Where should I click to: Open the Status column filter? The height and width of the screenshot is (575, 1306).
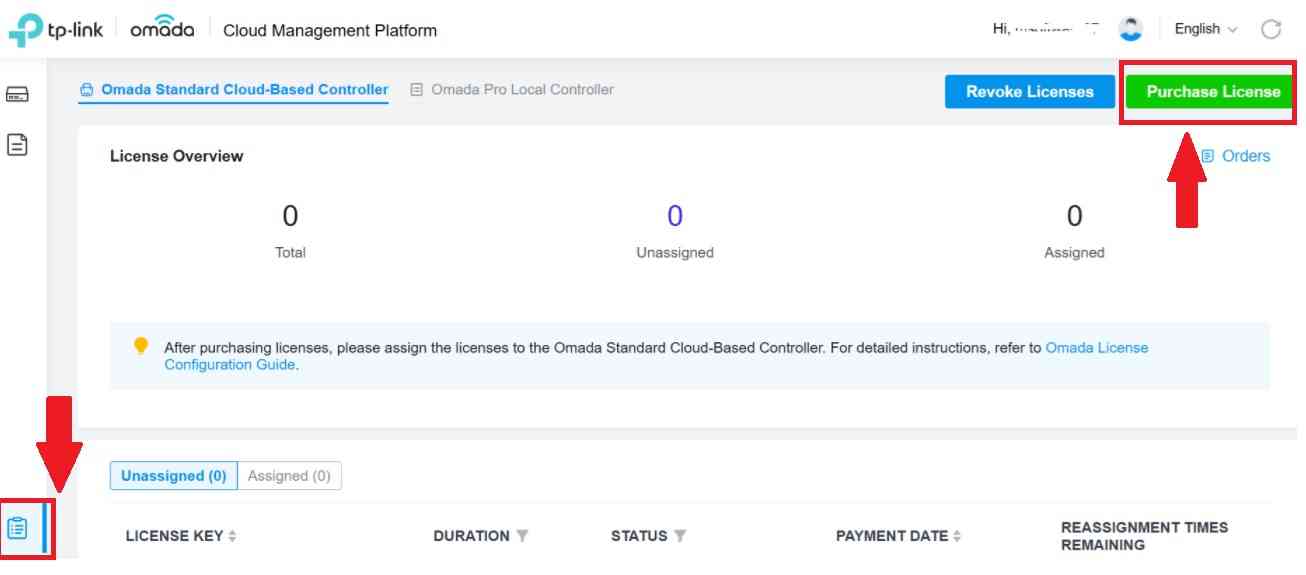pyautogui.click(x=680, y=536)
